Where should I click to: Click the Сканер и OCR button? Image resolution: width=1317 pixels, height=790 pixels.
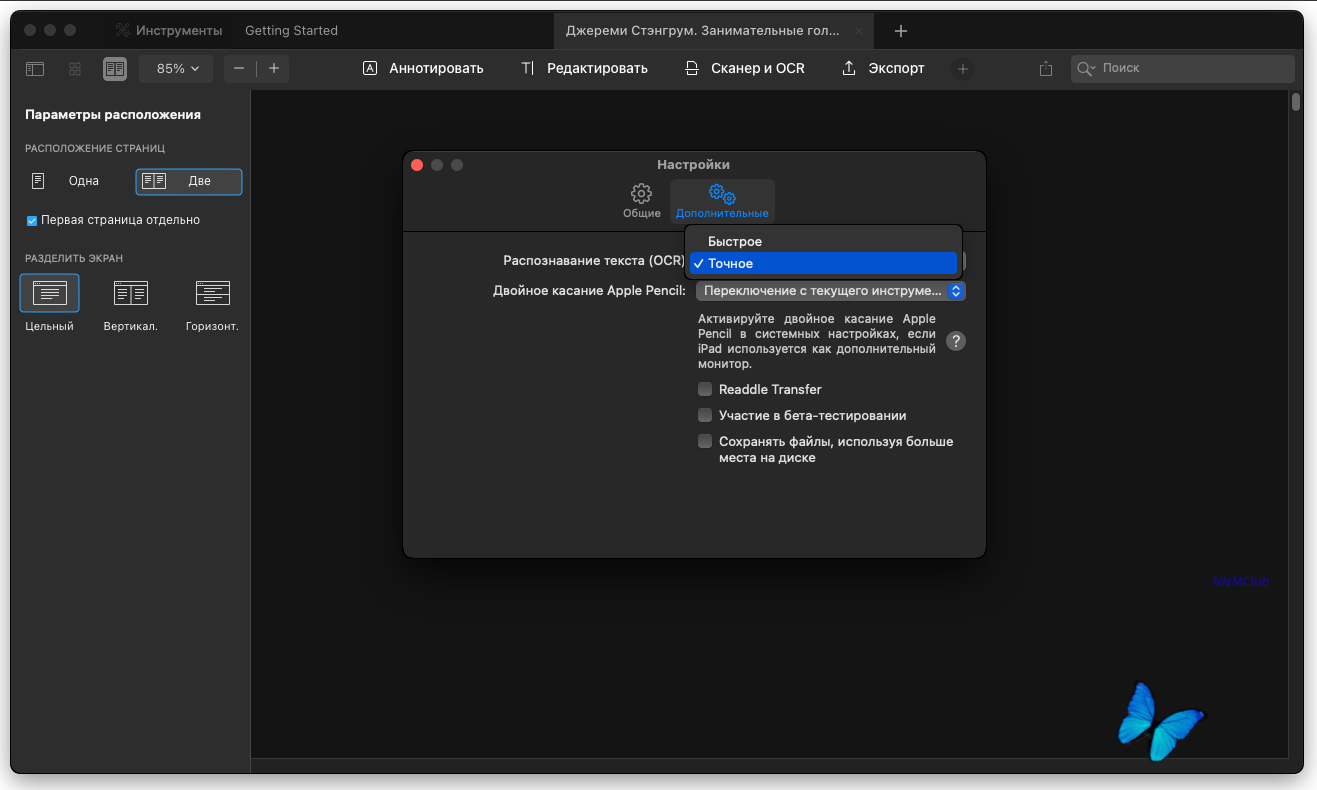coord(745,69)
